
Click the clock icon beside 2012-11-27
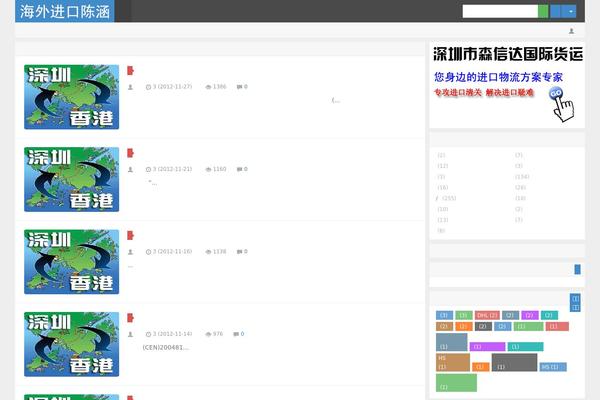pyautogui.click(x=148, y=87)
